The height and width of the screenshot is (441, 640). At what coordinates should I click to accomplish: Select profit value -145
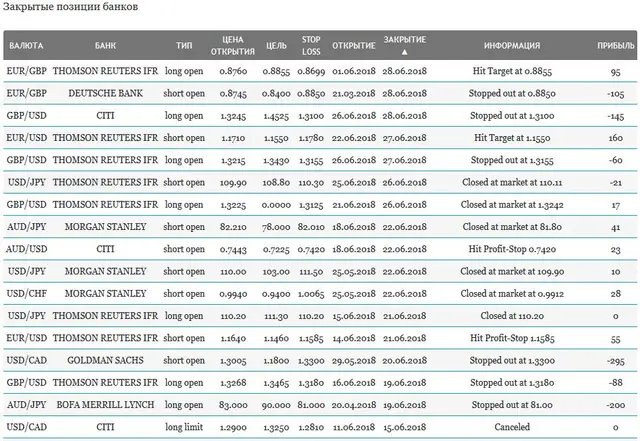616,116
